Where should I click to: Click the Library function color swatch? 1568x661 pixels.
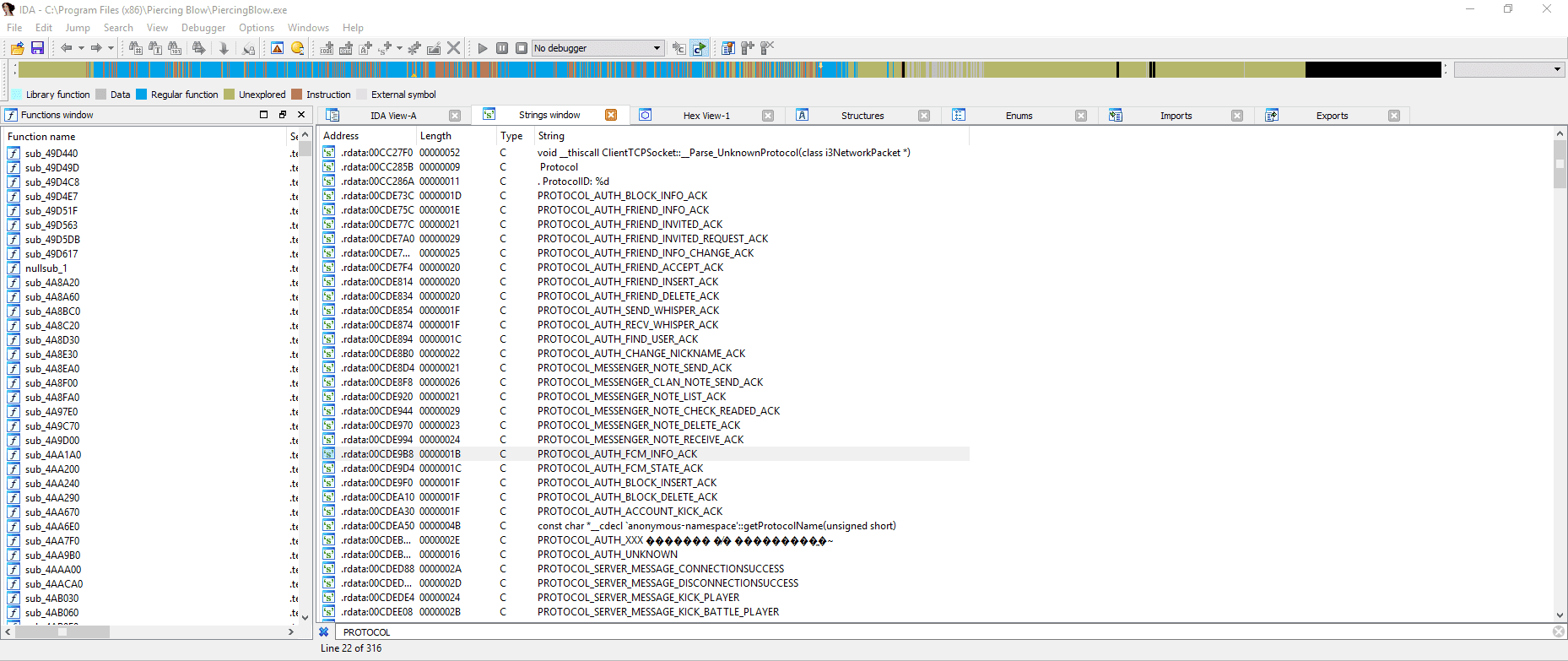point(17,95)
